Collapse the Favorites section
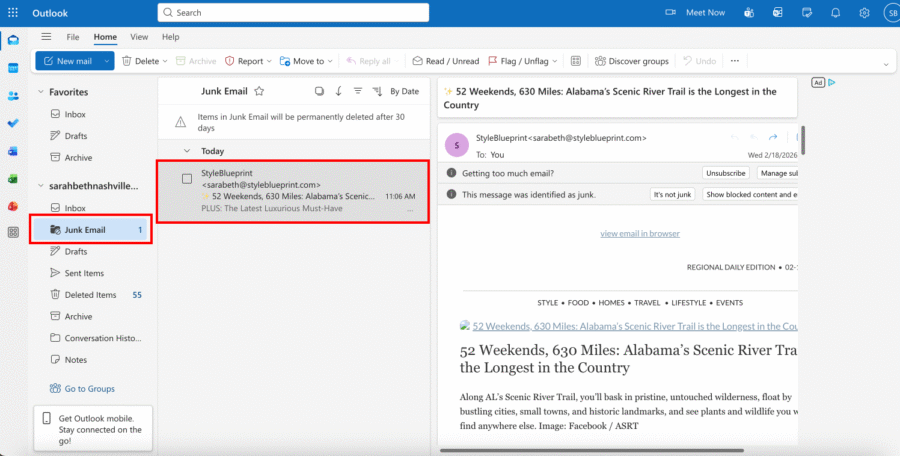Screen dimensions: 900x456 click(x=41, y=92)
